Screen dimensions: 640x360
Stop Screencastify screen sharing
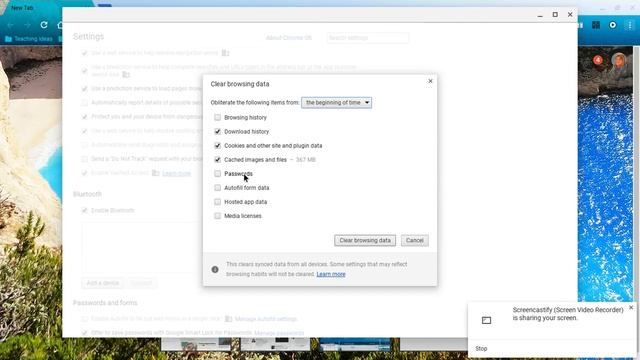click(481, 349)
